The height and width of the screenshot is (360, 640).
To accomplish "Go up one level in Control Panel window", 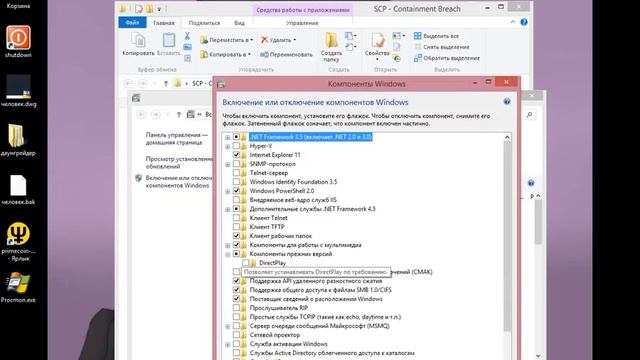I will point(179,115).
